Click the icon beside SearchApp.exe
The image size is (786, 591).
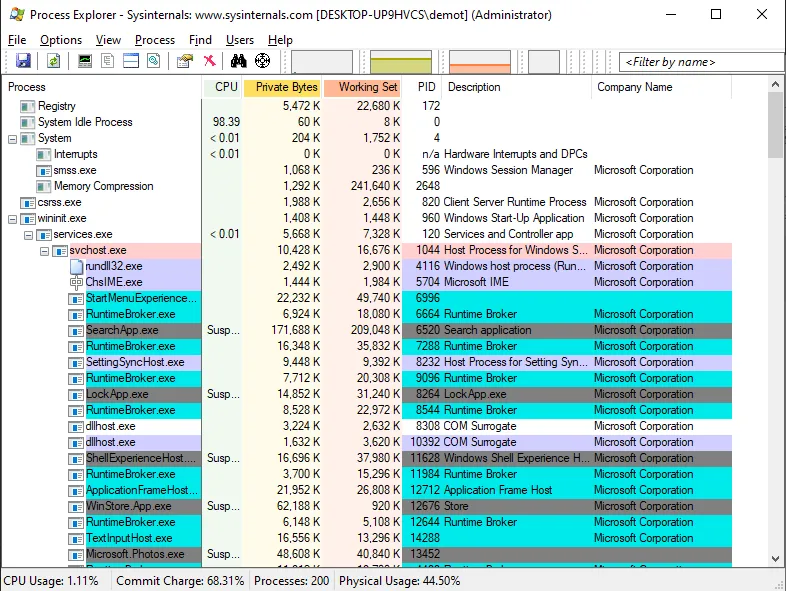[76, 331]
